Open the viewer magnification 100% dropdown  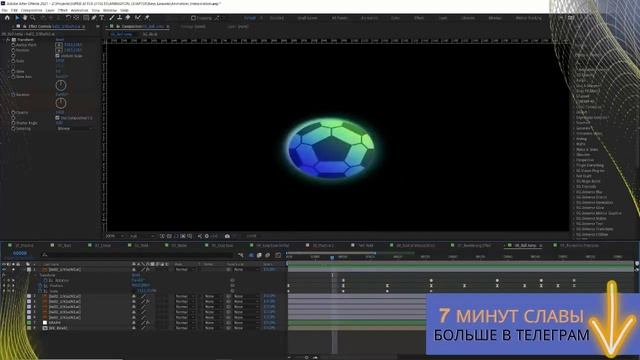[115, 236]
